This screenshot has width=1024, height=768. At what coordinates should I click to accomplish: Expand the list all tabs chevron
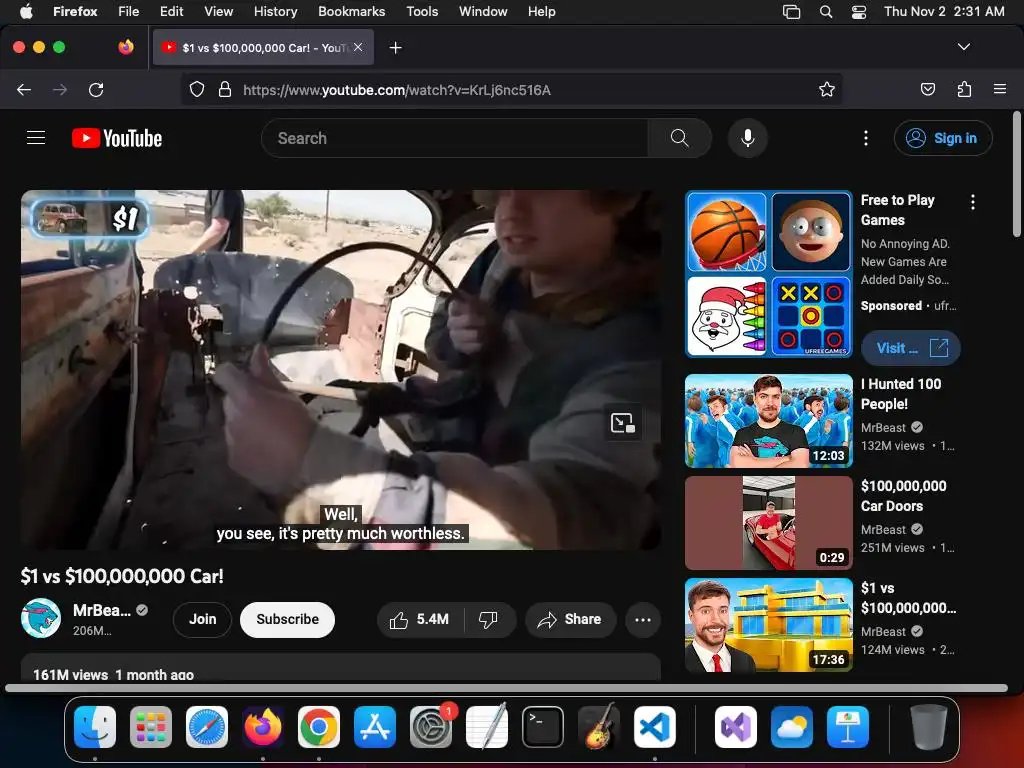(x=963, y=47)
